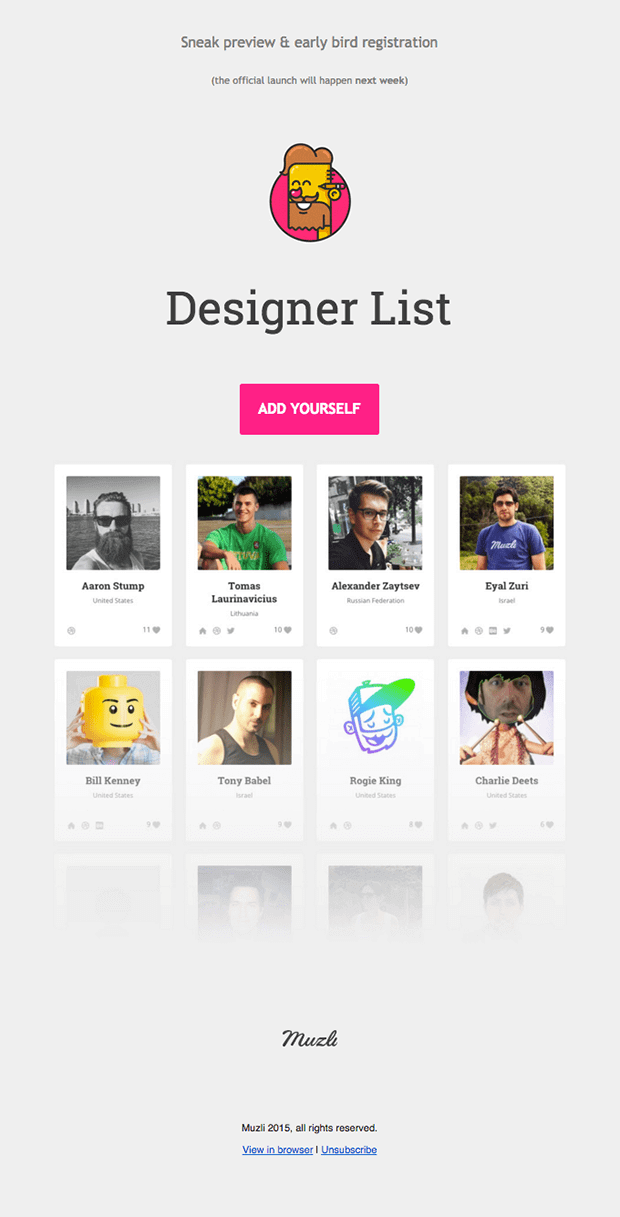Open Tomas Laurinavicius's home website icon

click(x=203, y=631)
